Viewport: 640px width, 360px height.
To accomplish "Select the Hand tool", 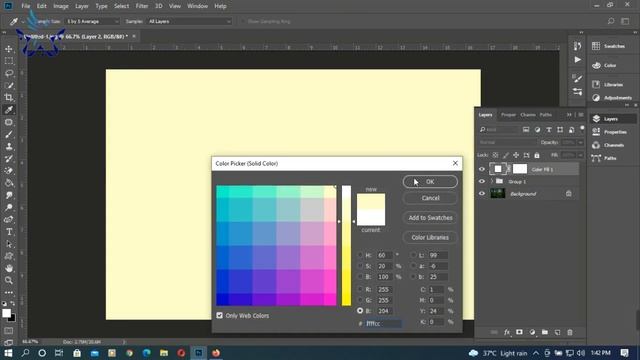I will coord(9,268).
